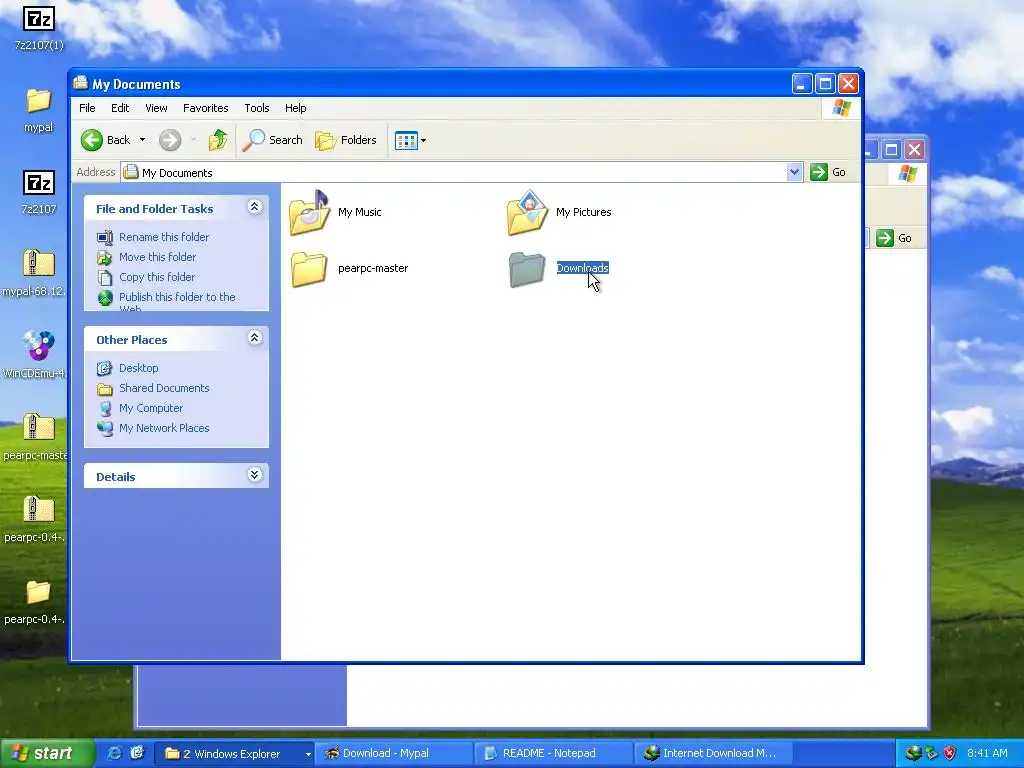This screenshot has height=768, width=1024.
Task: Click Move this folder link
Action: coord(157,257)
